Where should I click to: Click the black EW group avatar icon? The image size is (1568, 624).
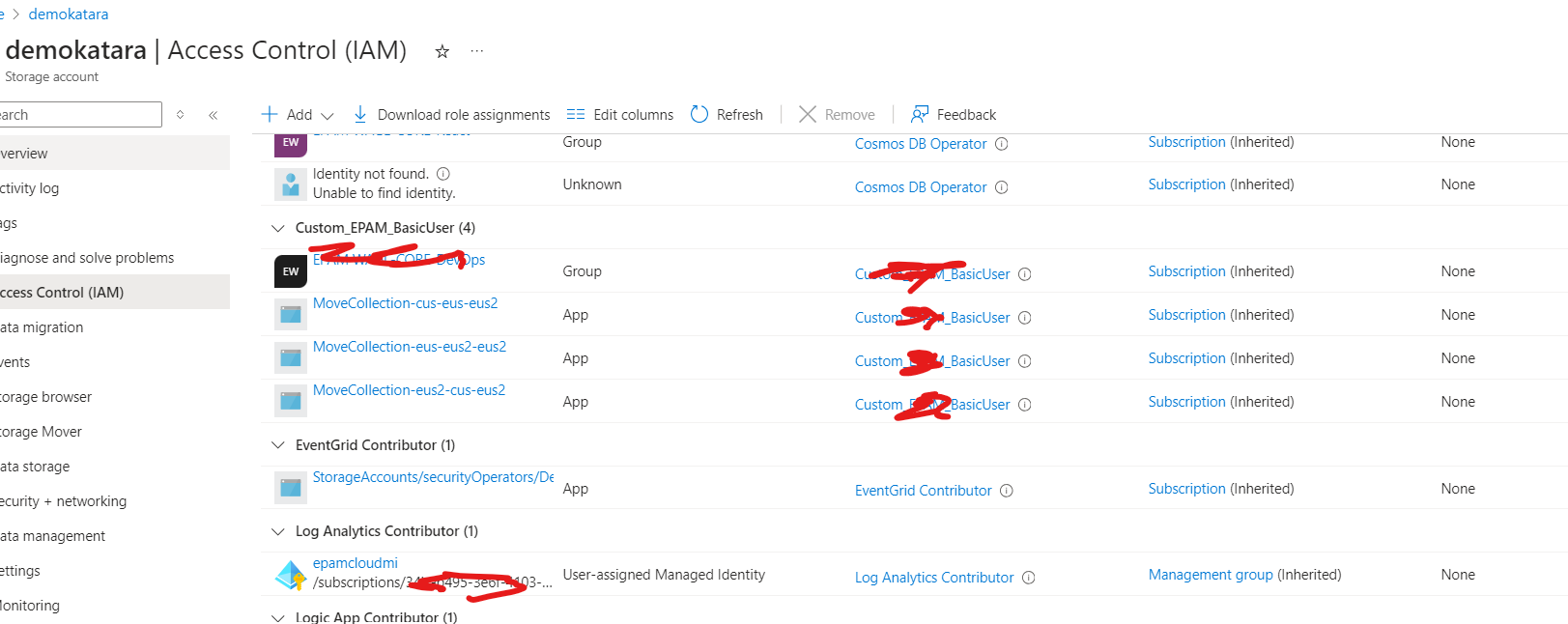click(291, 271)
